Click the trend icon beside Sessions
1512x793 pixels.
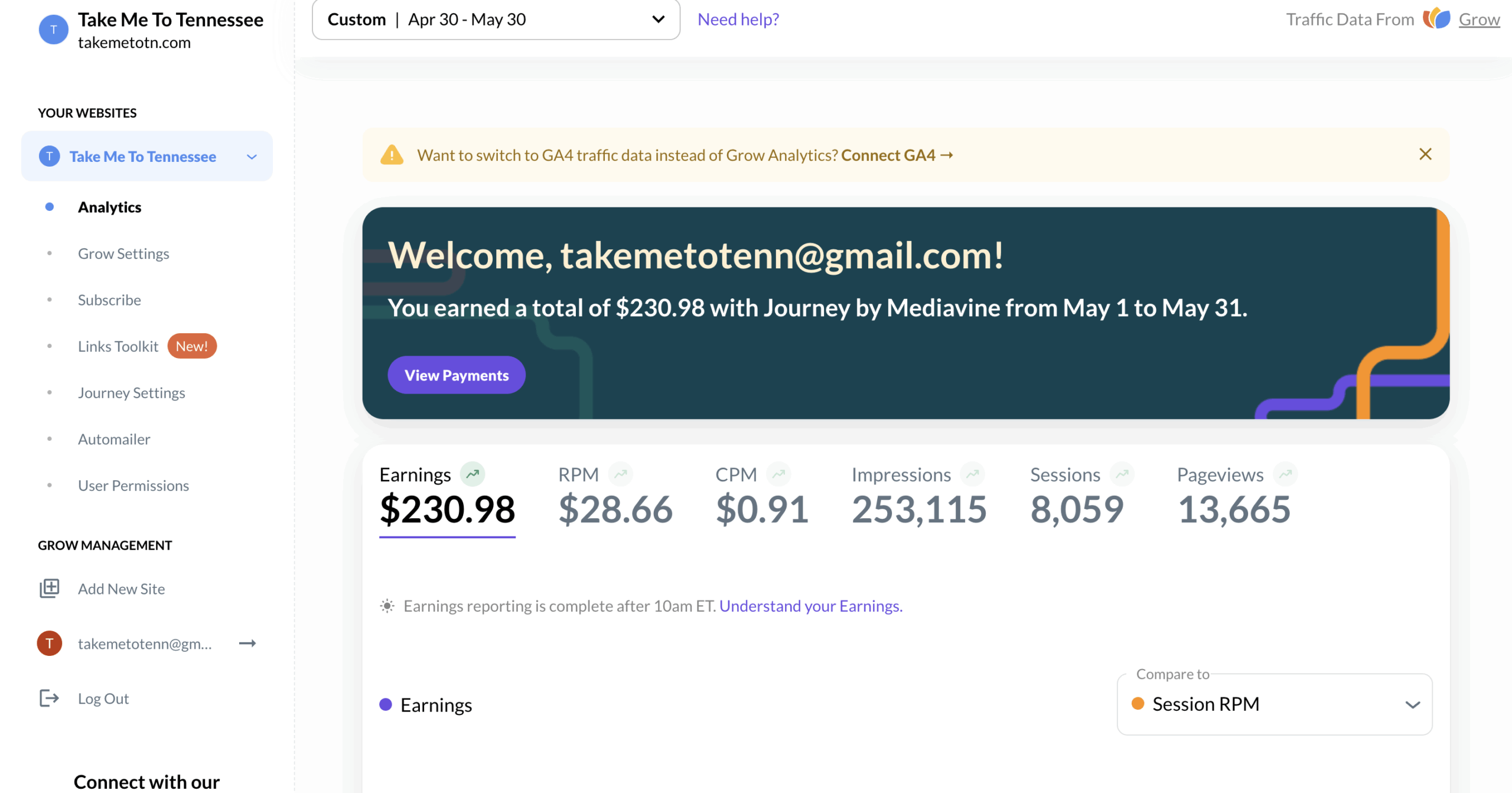pos(1122,474)
